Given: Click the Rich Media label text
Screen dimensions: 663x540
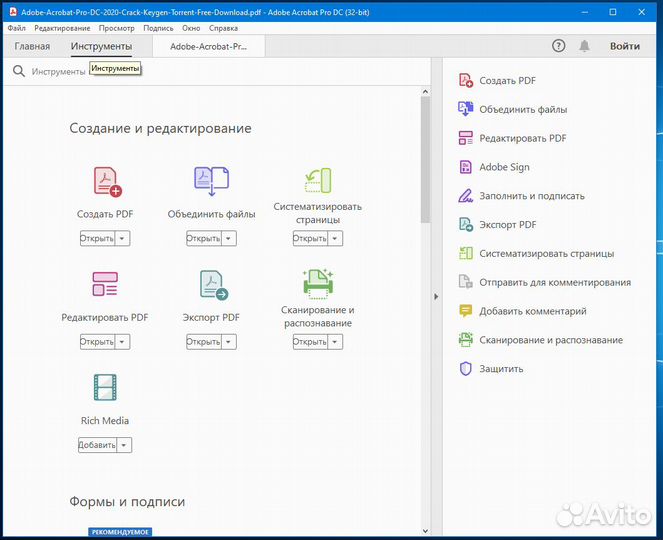Looking at the screenshot, I should point(105,421).
